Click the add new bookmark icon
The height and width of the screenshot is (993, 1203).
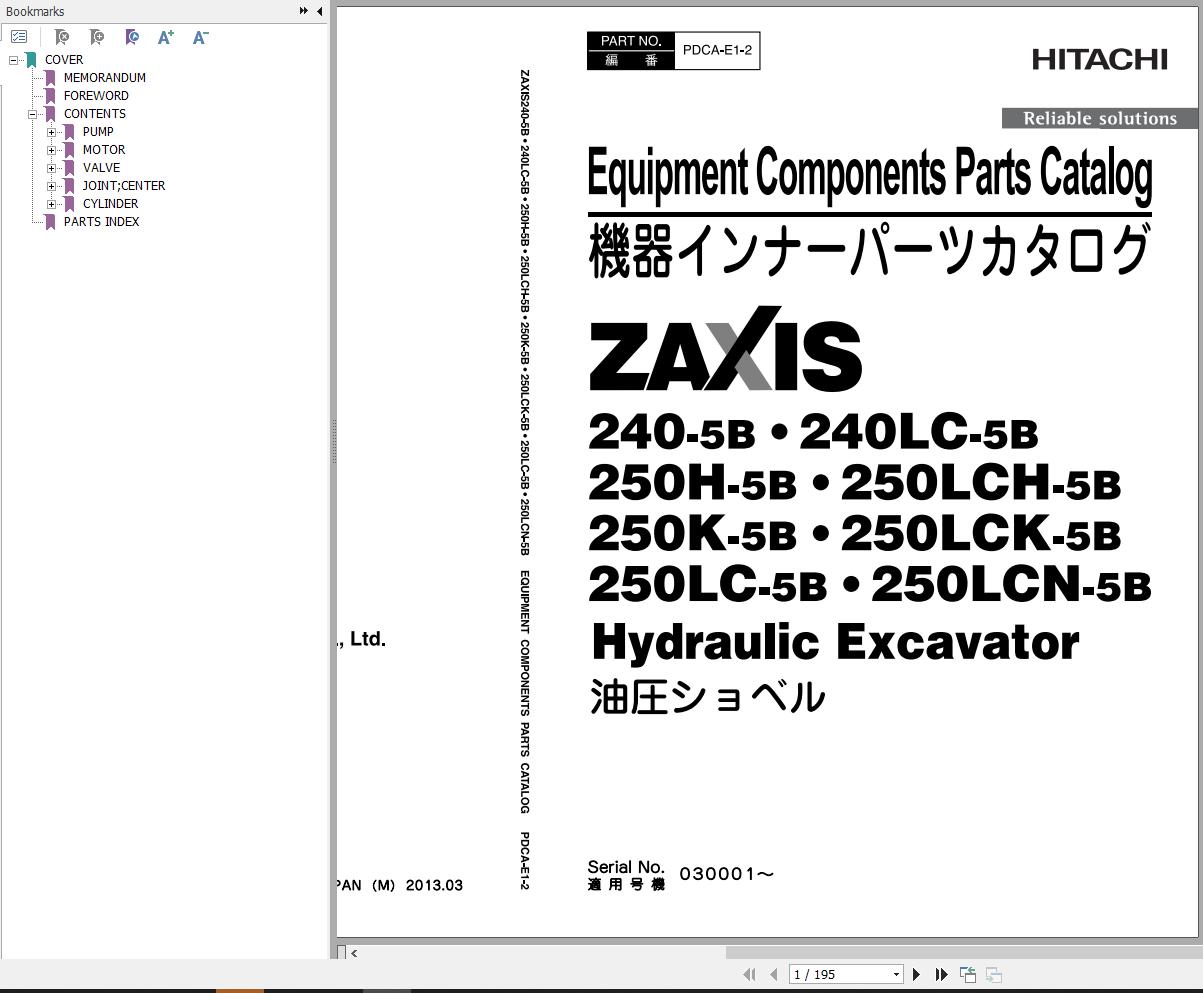click(97, 37)
